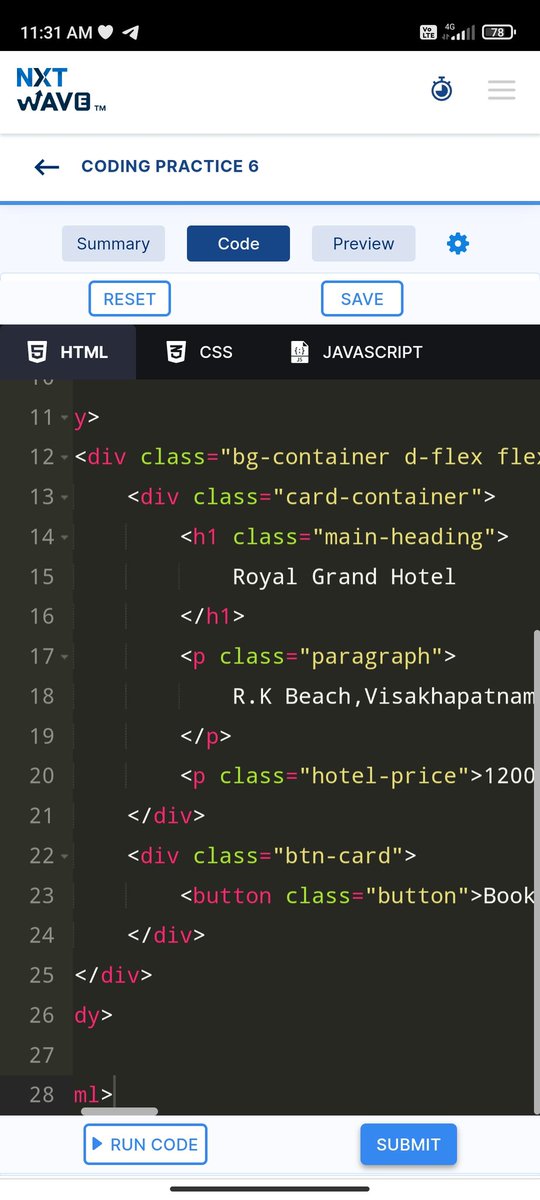
Task: Click the "card-container" class value
Action: pos(377,497)
